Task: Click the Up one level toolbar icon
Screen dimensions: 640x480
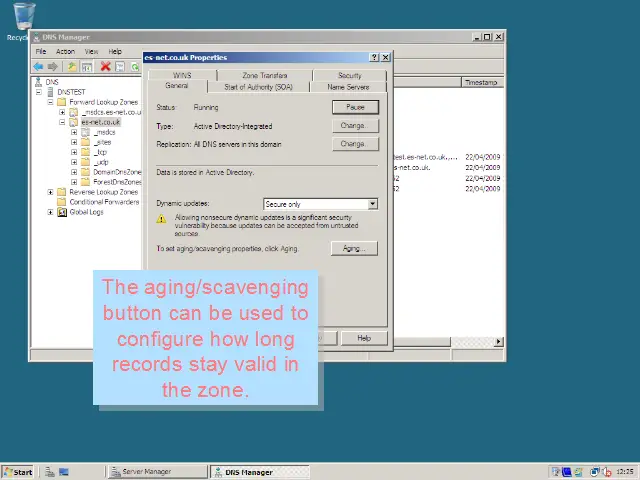Action: 72,67
